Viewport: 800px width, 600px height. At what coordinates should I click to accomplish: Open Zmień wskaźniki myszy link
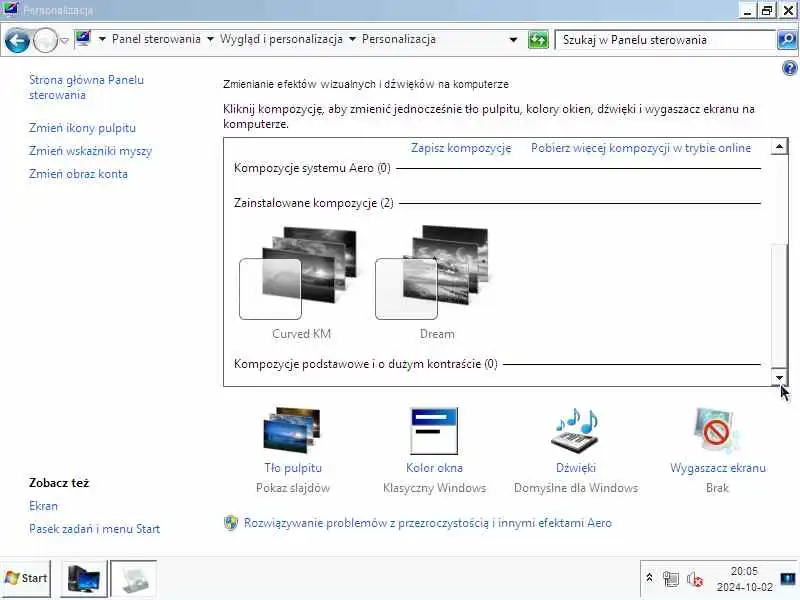tap(90, 151)
